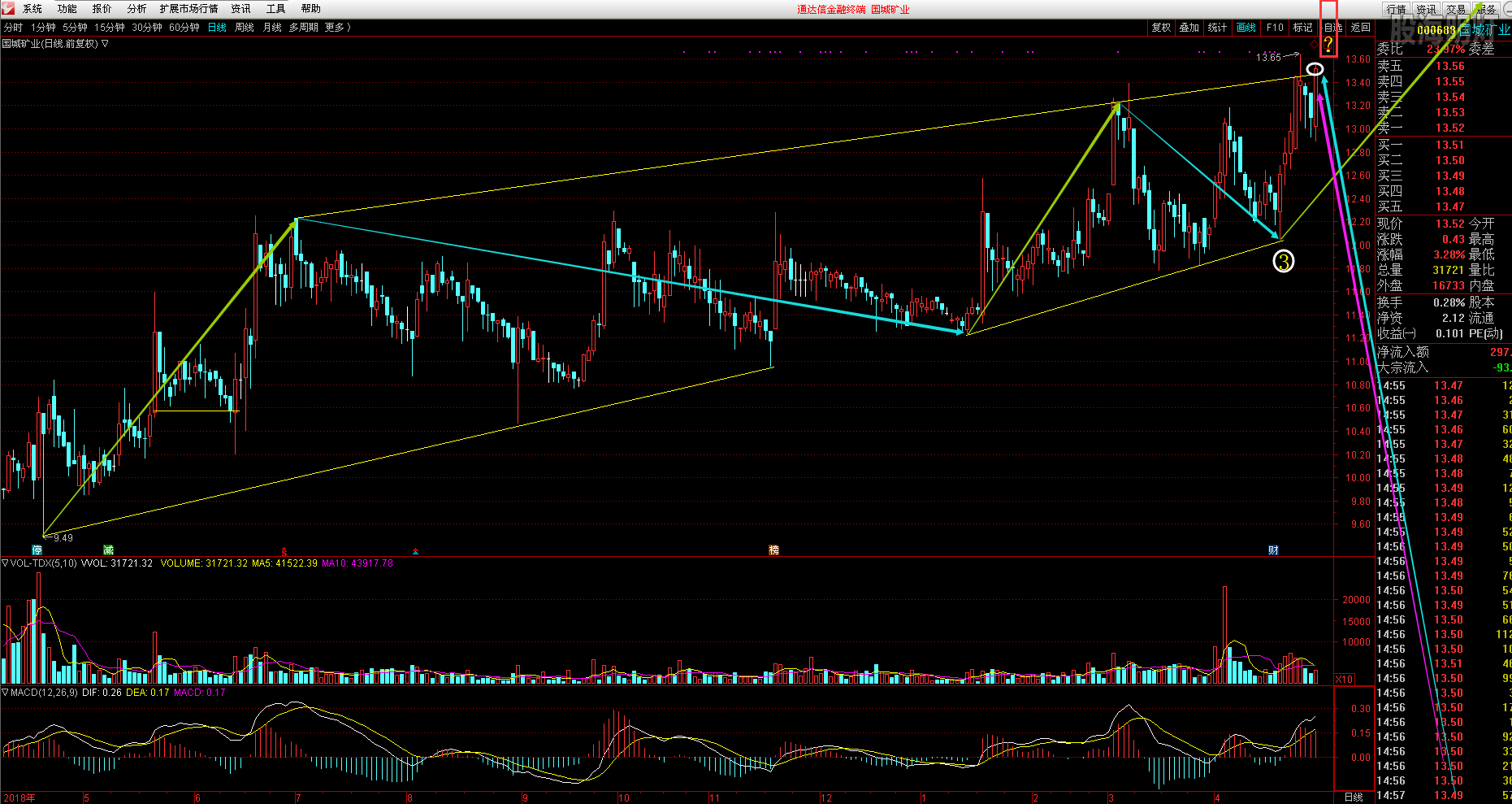Click the 停 event marker icon

37,550
